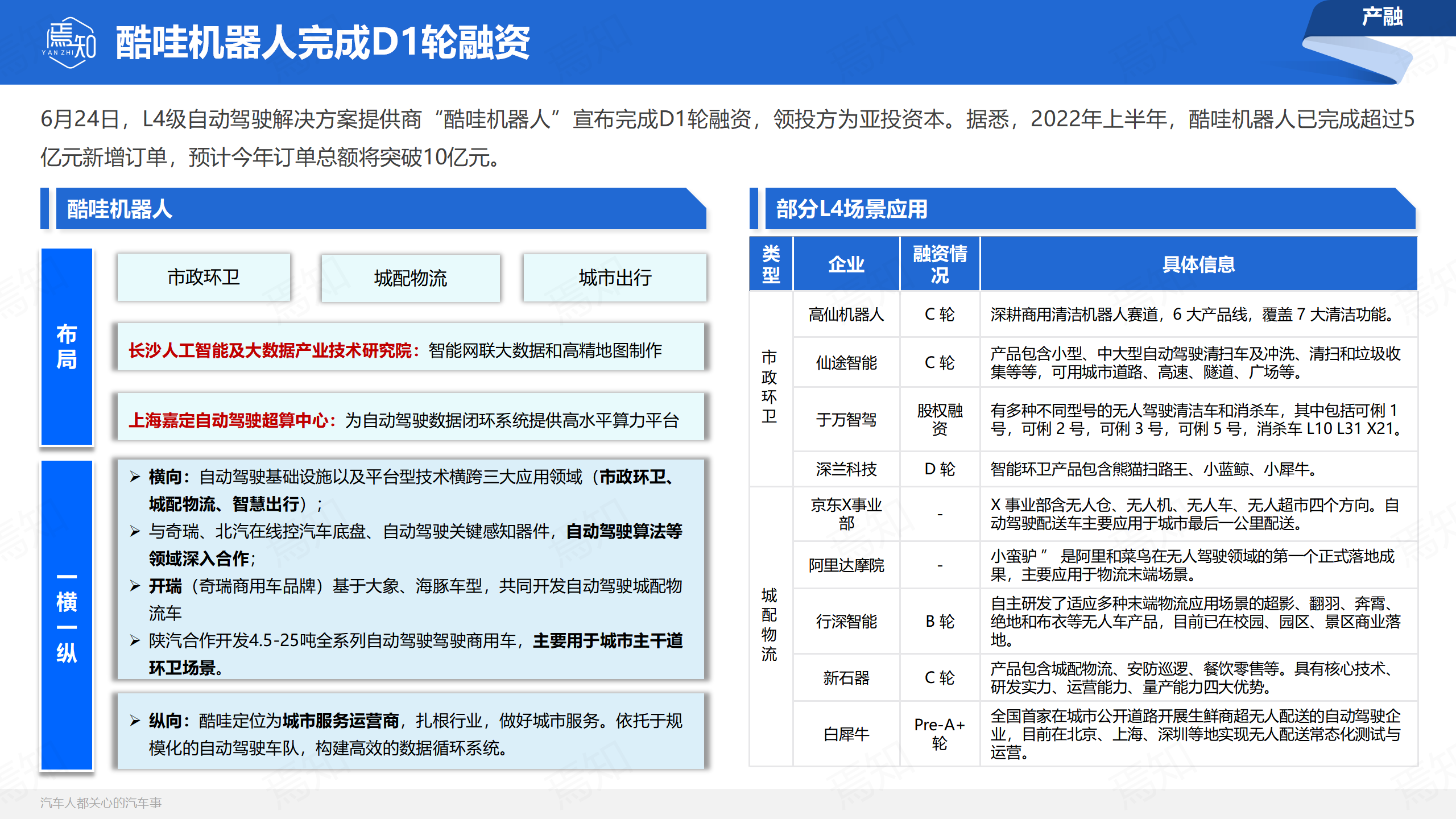Click the C 轮 cell in 新石器 row

940,677
